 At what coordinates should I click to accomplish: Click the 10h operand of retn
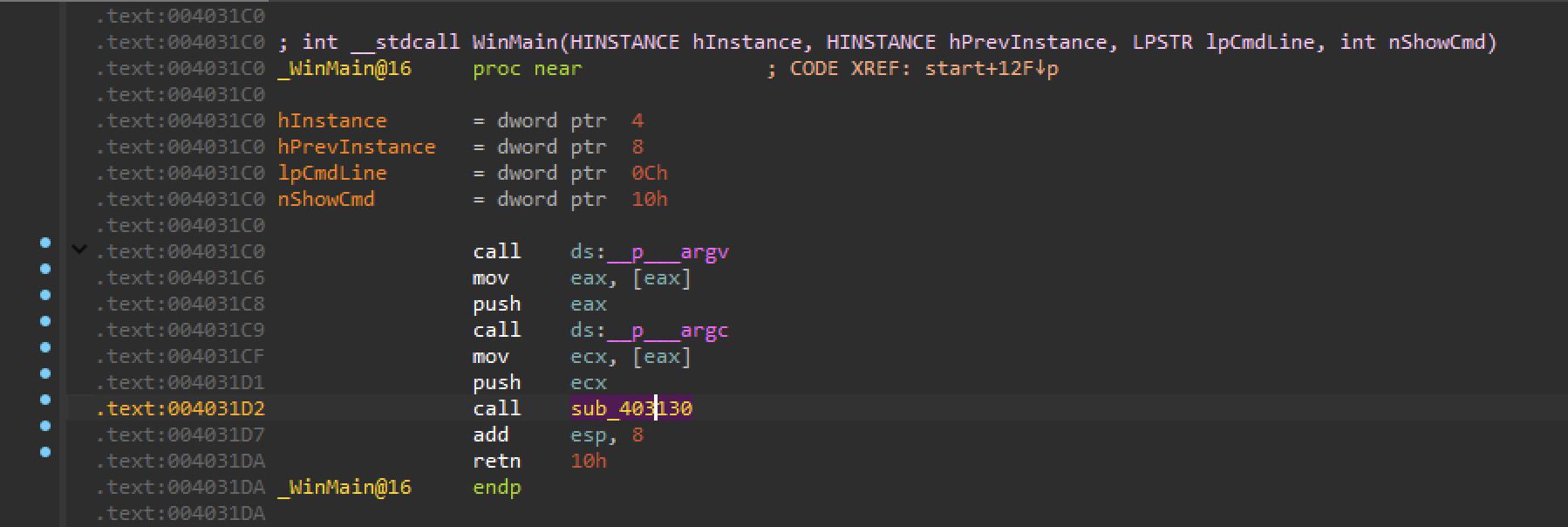[x=589, y=461]
